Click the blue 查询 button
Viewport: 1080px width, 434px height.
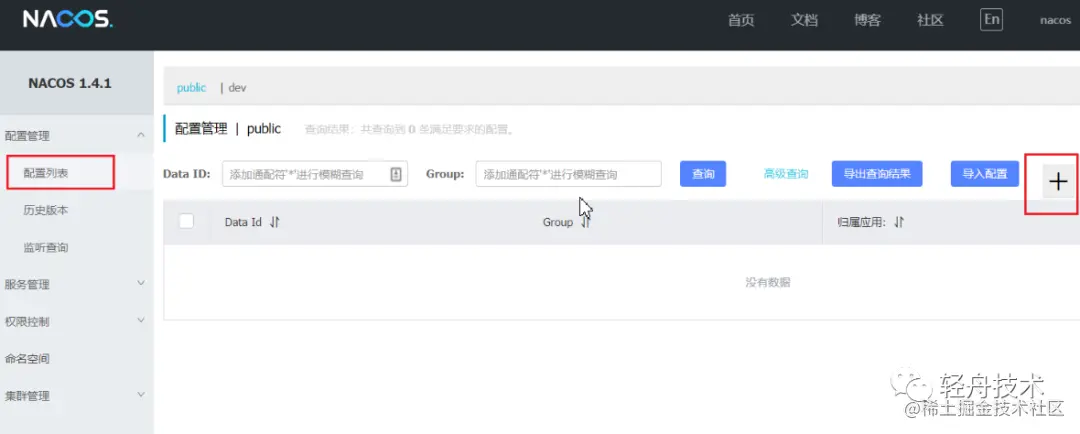[703, 174]
